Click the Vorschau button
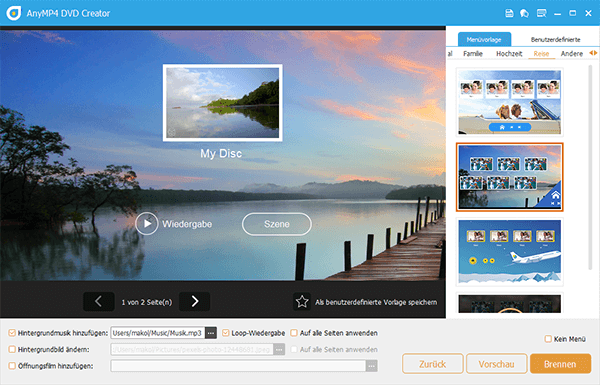 [496, 364]
